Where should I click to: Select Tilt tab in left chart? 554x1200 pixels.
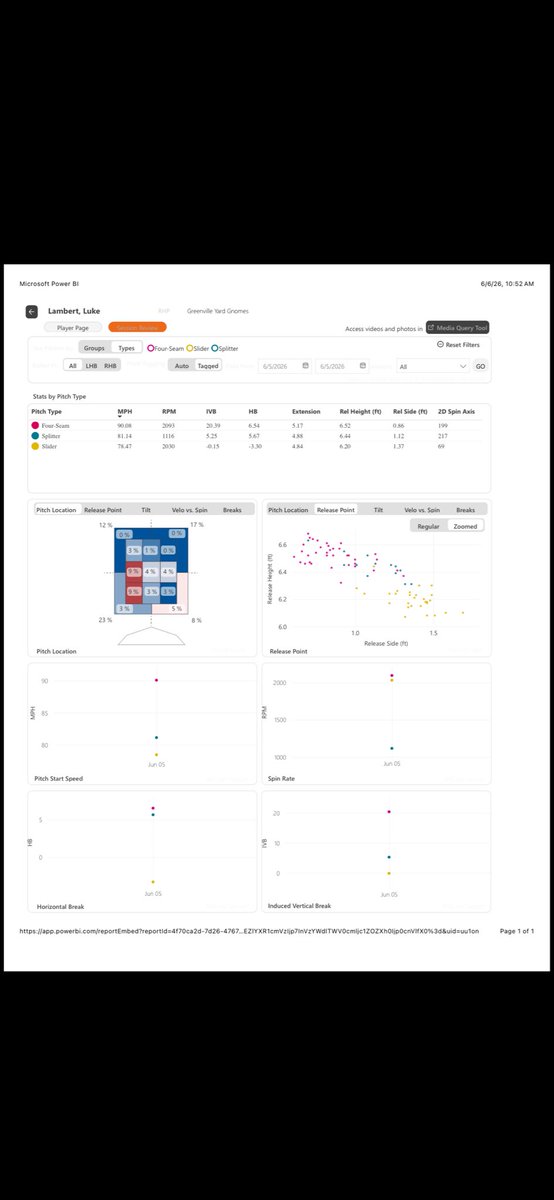click(x=146, y=510)
